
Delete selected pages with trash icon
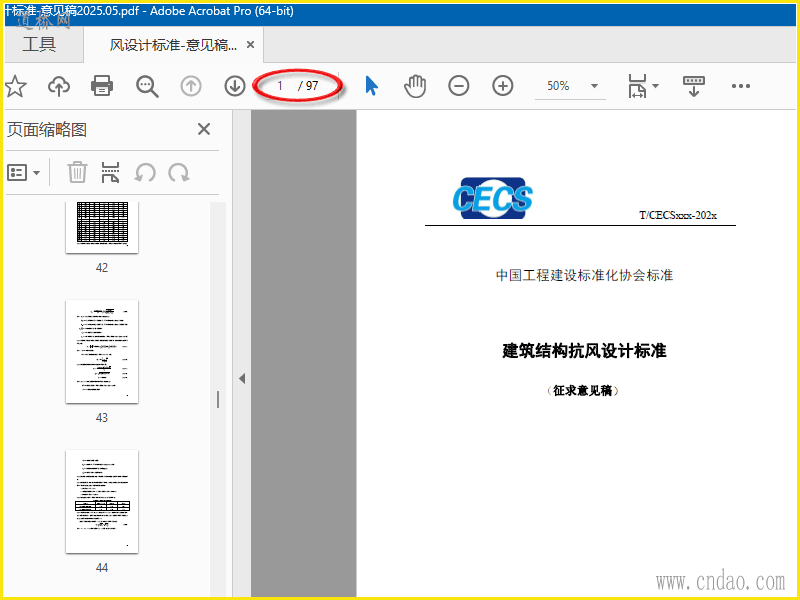click(x=77, y=172)
